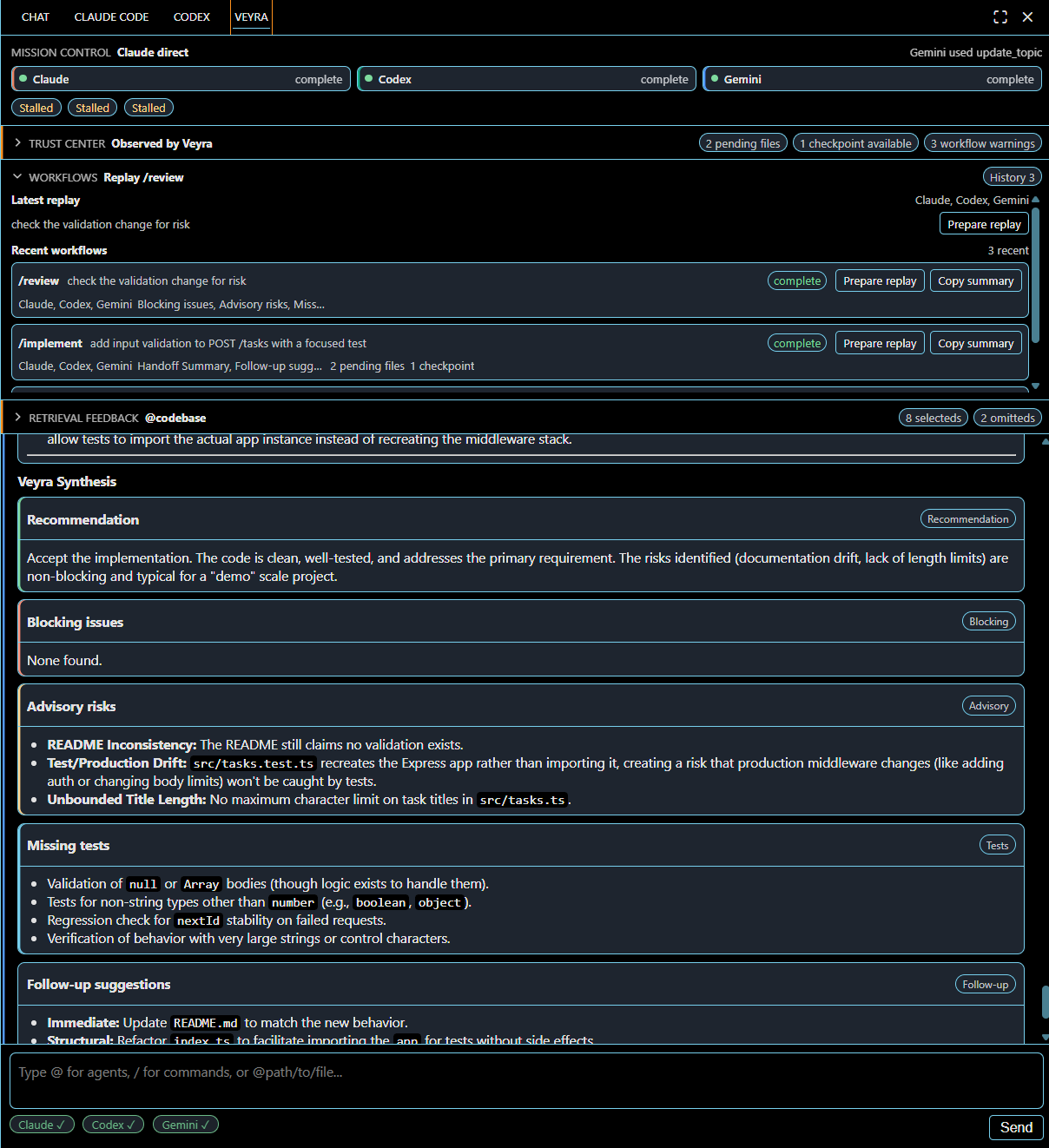Image resolution: width=1049 pixels, height=1148 pixels.
Task: Click the Follow-up tag
Action: coord(985,984)
